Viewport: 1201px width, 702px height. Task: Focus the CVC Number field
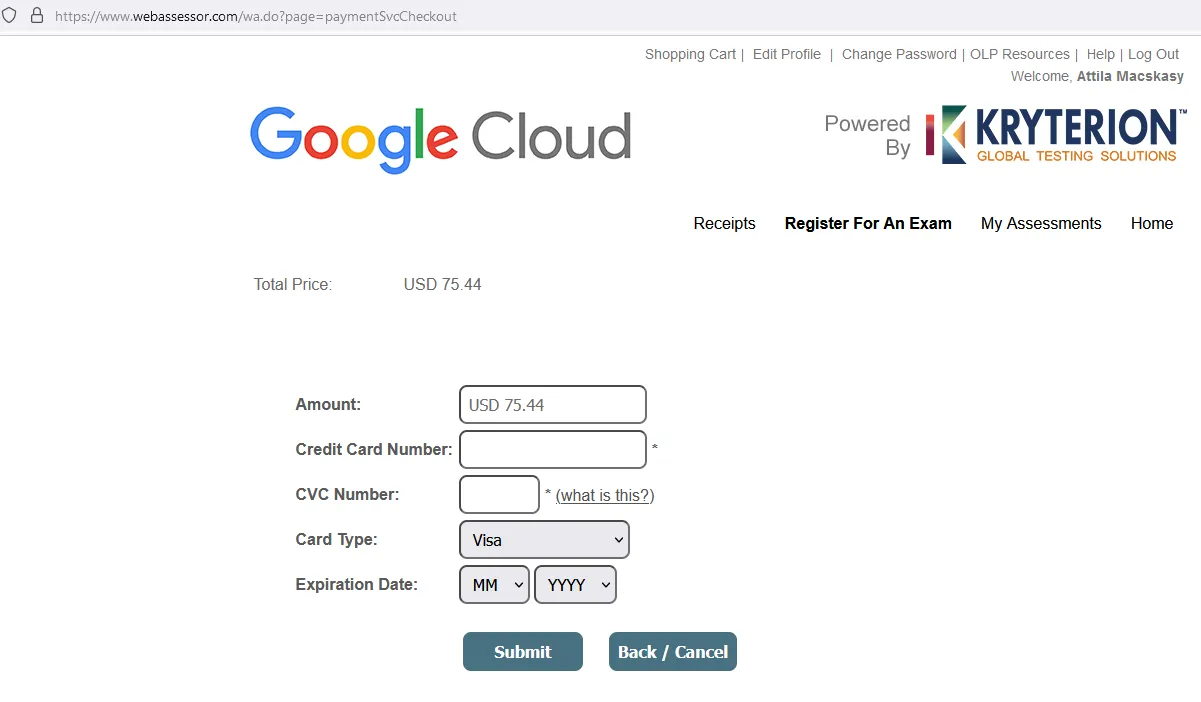coord(499,494)
